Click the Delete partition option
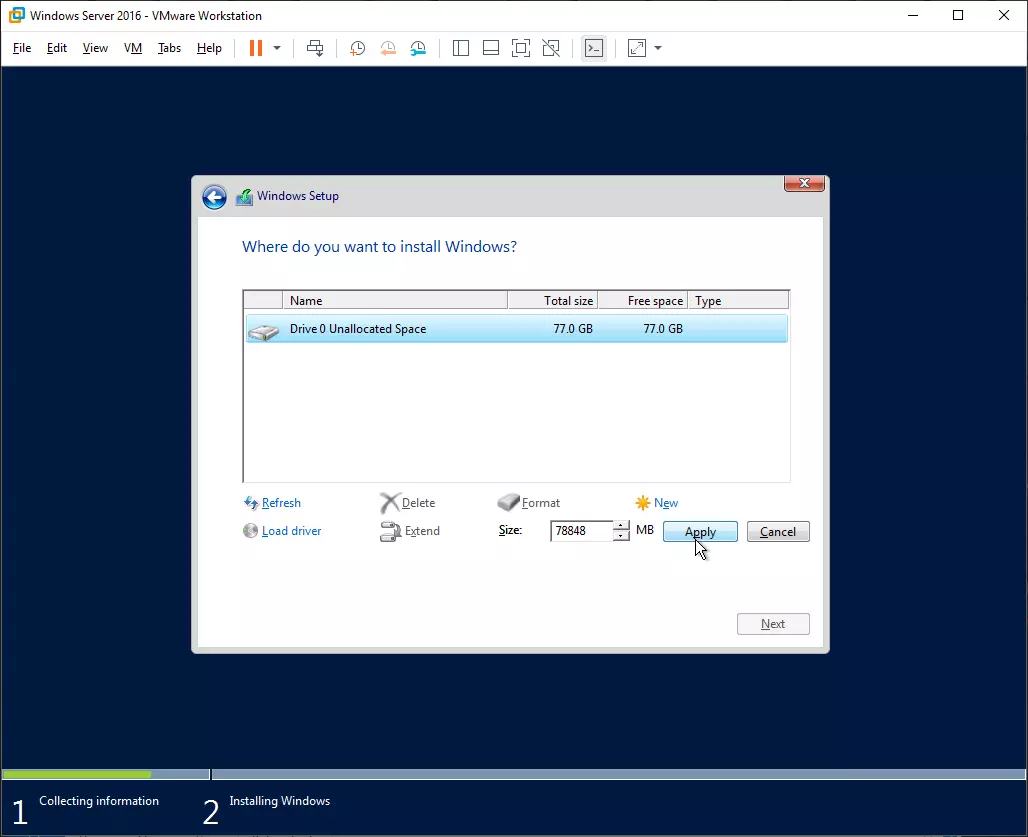 (418, 503)
